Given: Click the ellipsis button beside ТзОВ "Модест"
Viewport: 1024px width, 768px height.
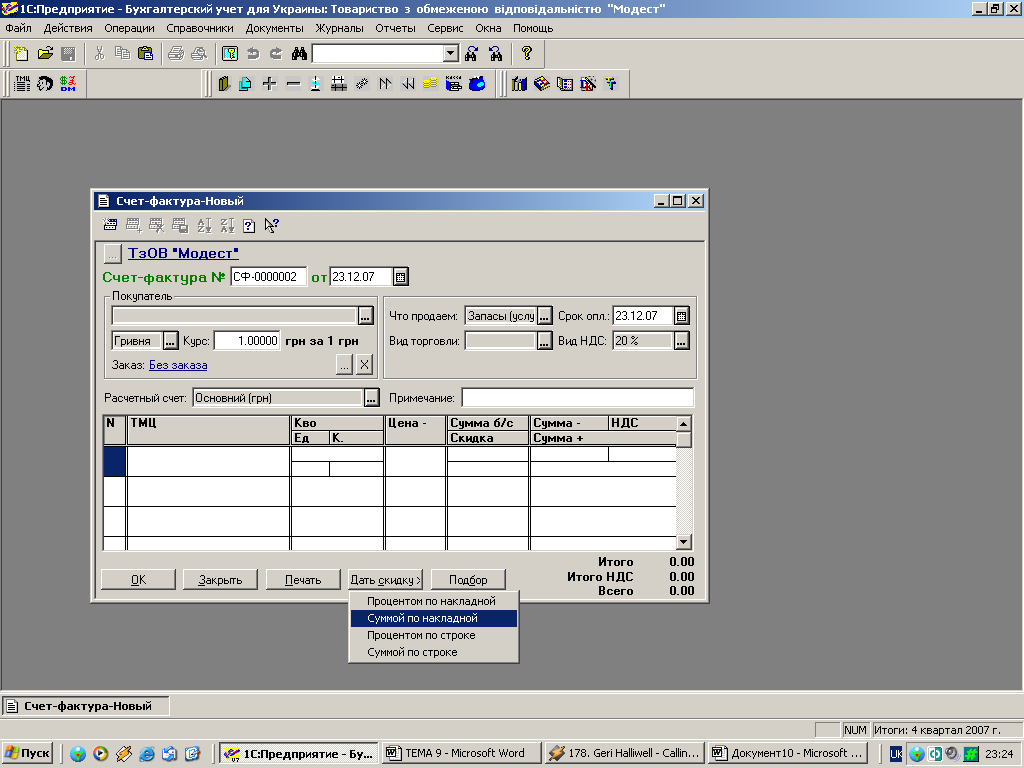Looking at the screenshot, I should (112, 254).
